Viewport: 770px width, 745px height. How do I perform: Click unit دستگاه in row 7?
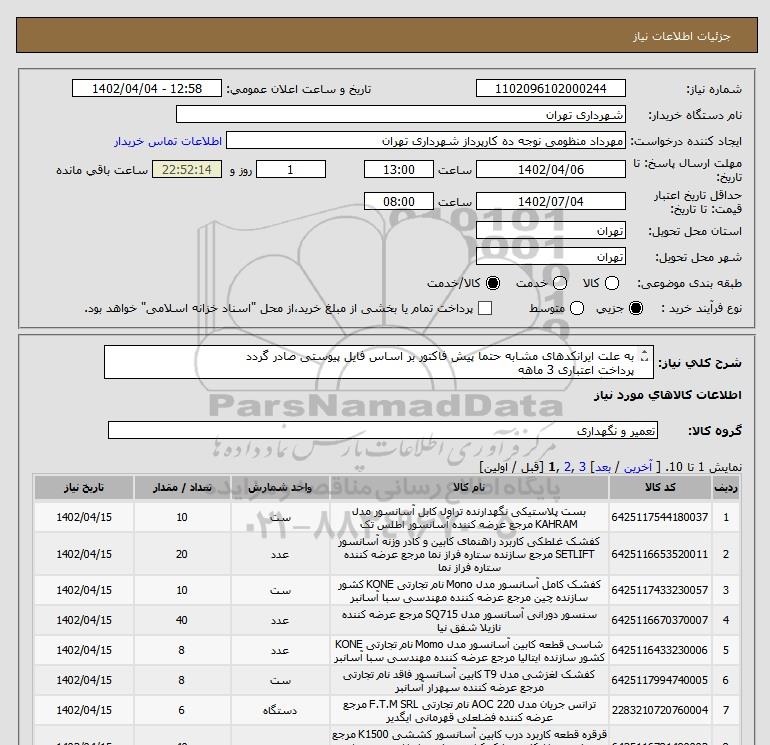click(x=280, y=711)
